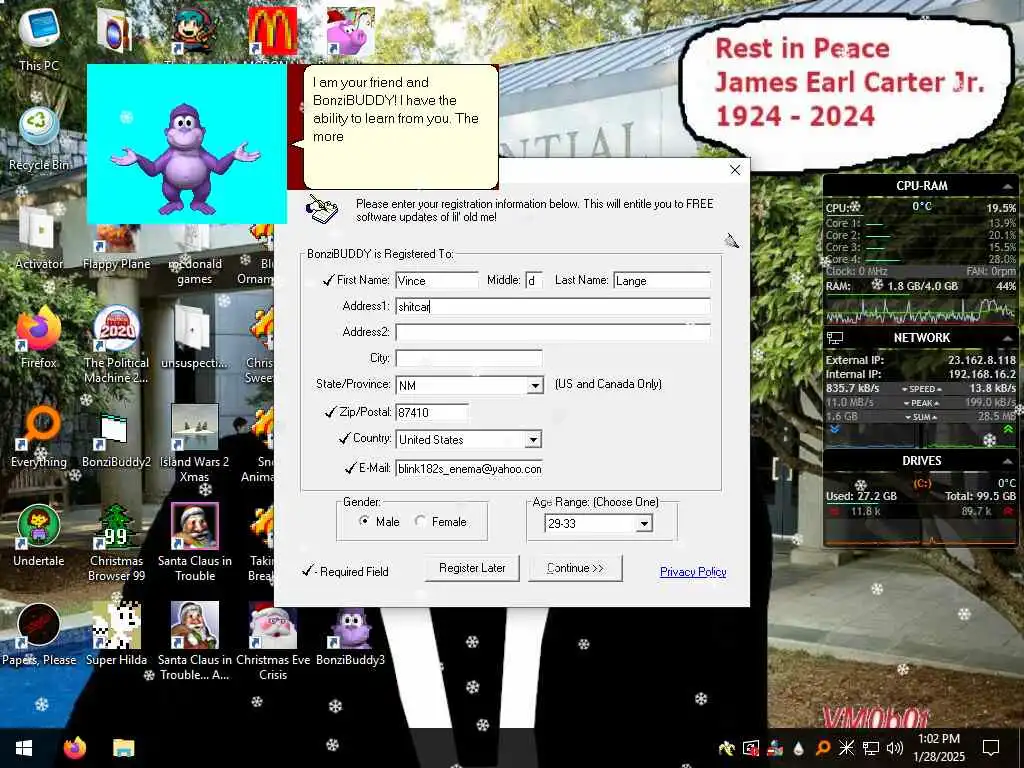Collapse the CPU-RAM widget section
1024x768 pixels.
pyautogui.click(x=1007, y=186)
